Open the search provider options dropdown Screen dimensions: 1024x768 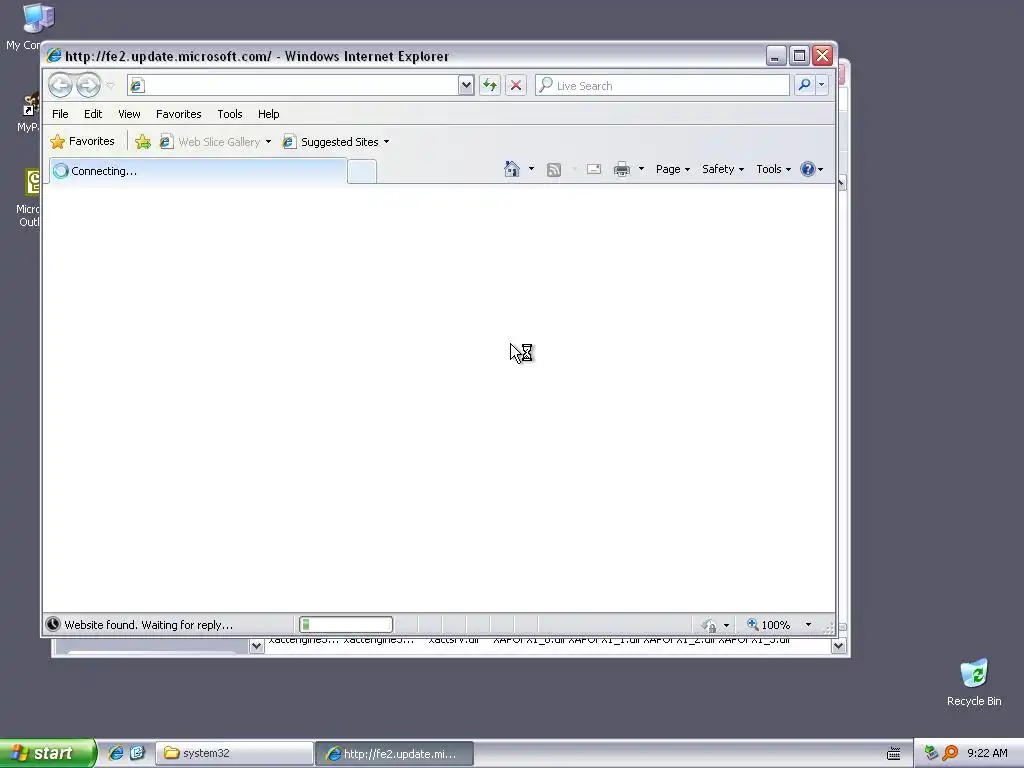point(822,85)
